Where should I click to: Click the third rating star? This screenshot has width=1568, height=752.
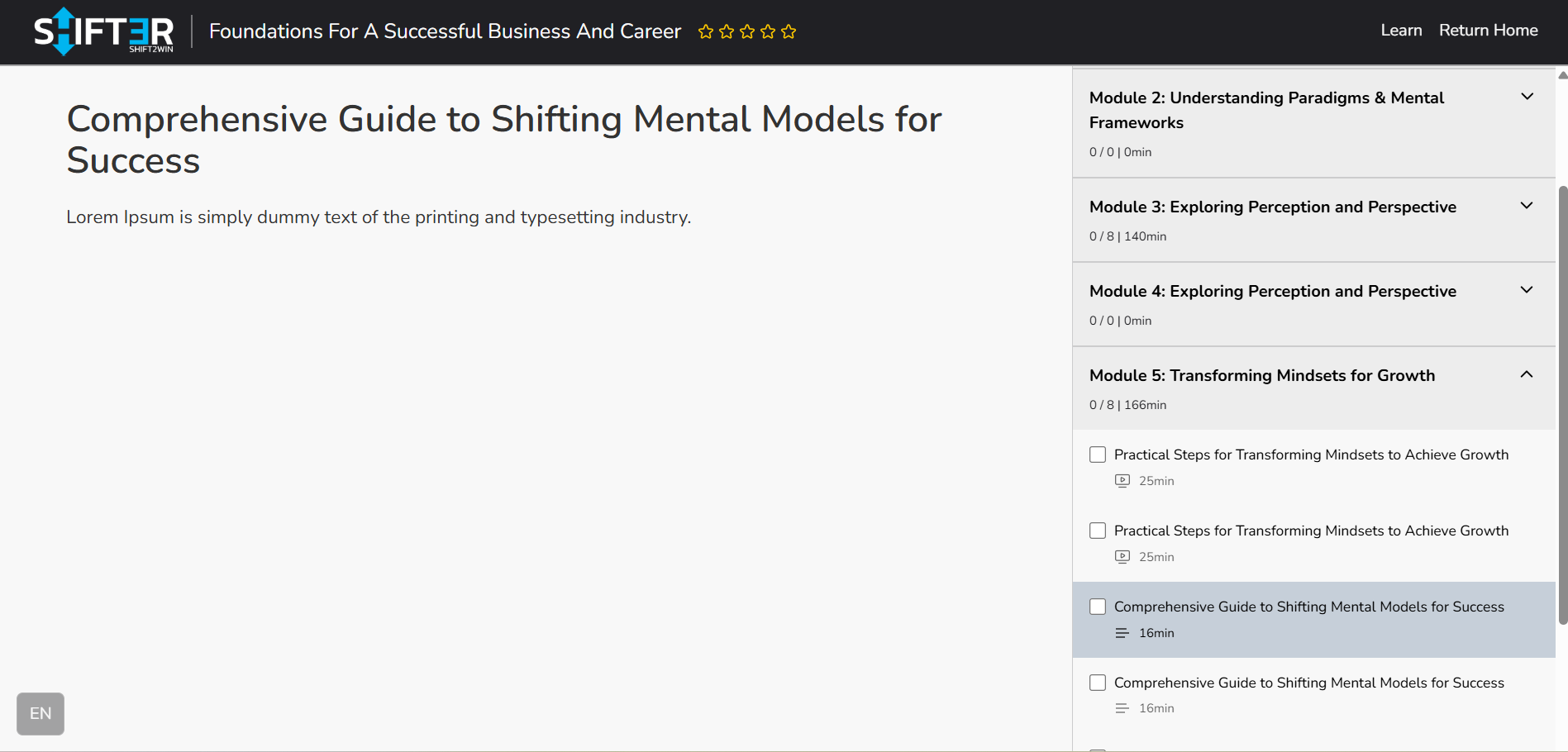click(x=747, y=31)
